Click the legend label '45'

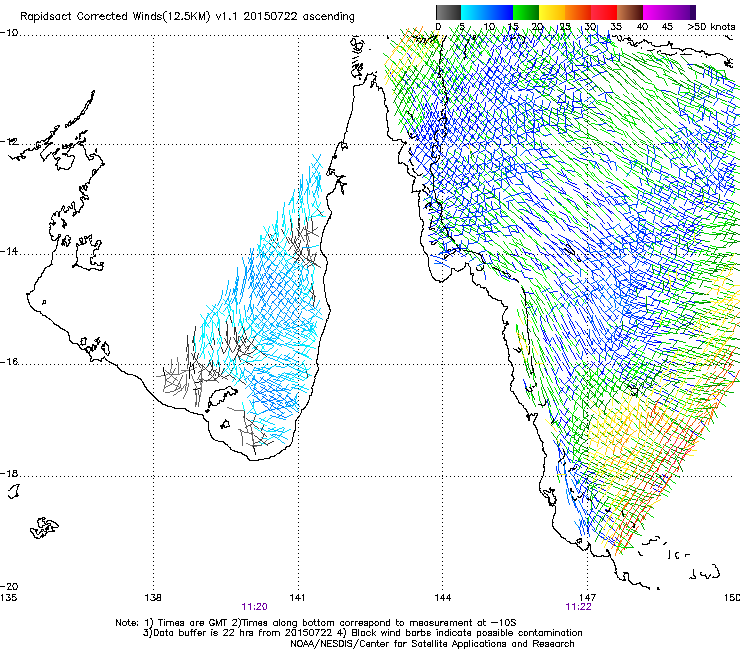pyautogui.click(x=667, y=27)
